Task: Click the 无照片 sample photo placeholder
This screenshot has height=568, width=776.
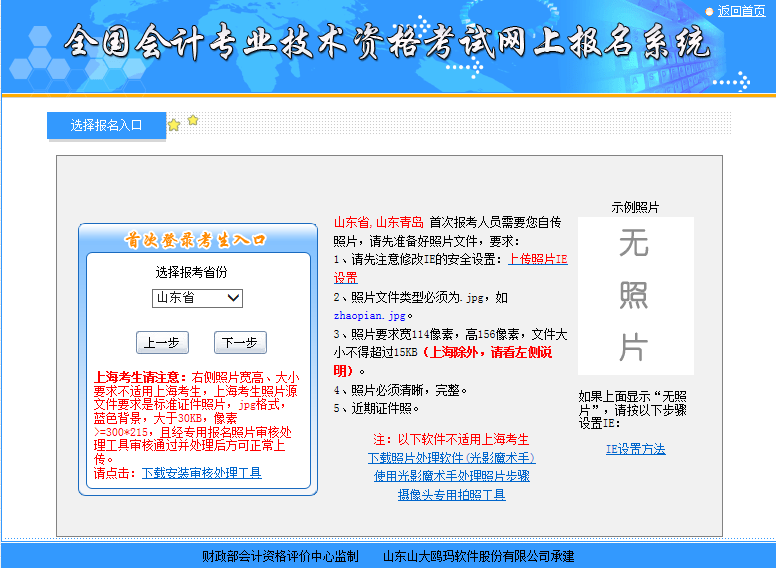Action: (x=634, y=296)
